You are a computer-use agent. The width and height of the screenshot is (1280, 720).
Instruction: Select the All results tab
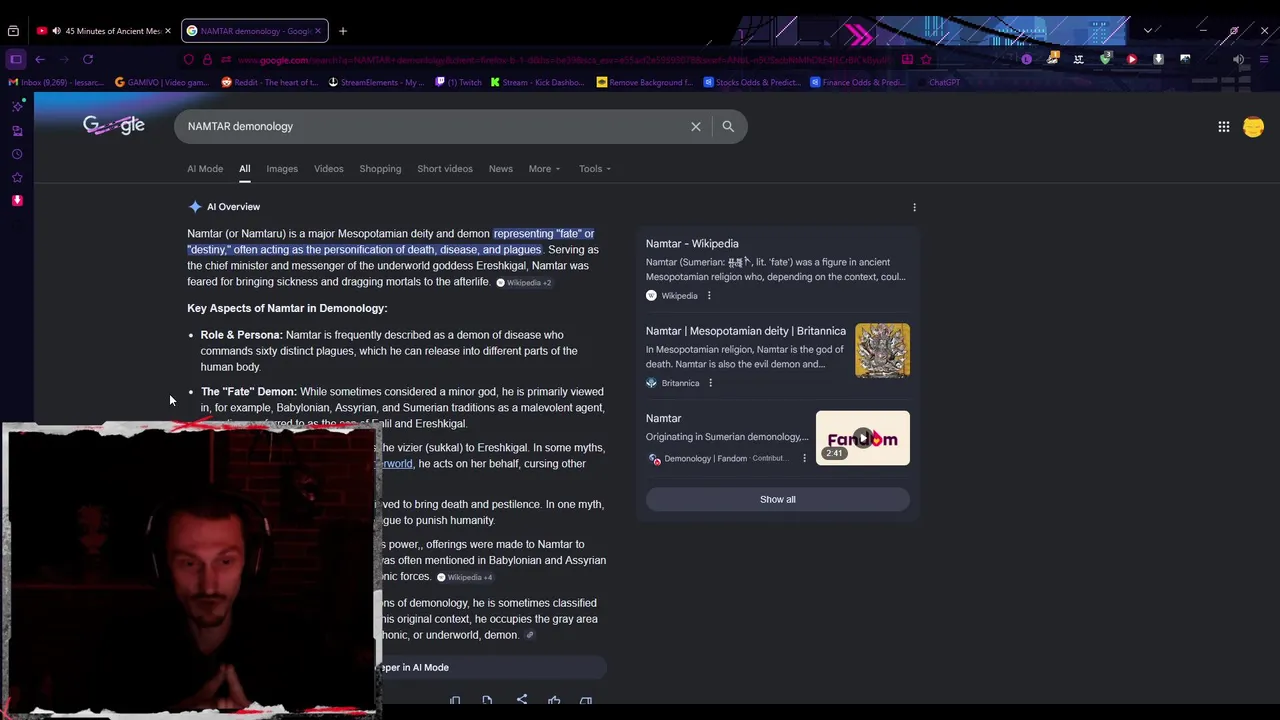(x=244, y=169)
